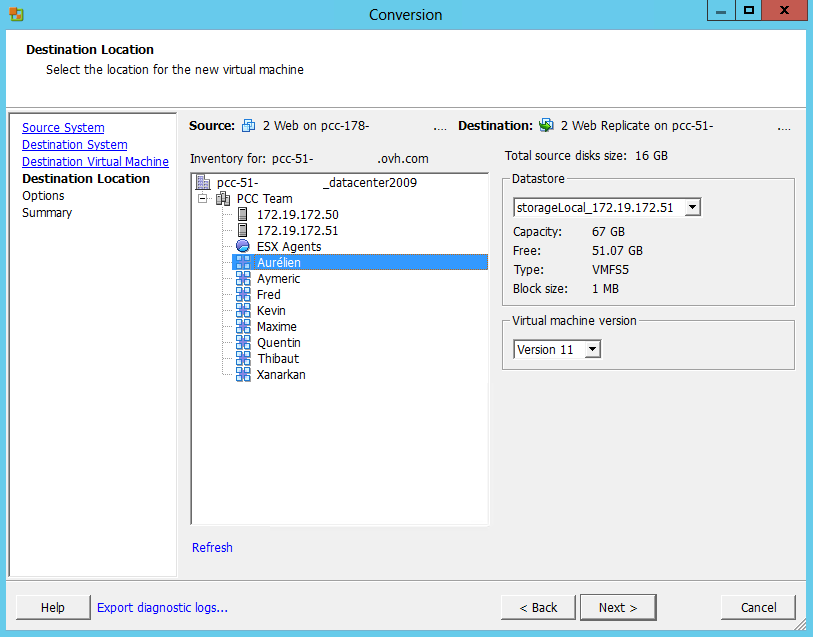Click the ESX Agents resource pool icon
813x637 pixels.
(243, 247)
